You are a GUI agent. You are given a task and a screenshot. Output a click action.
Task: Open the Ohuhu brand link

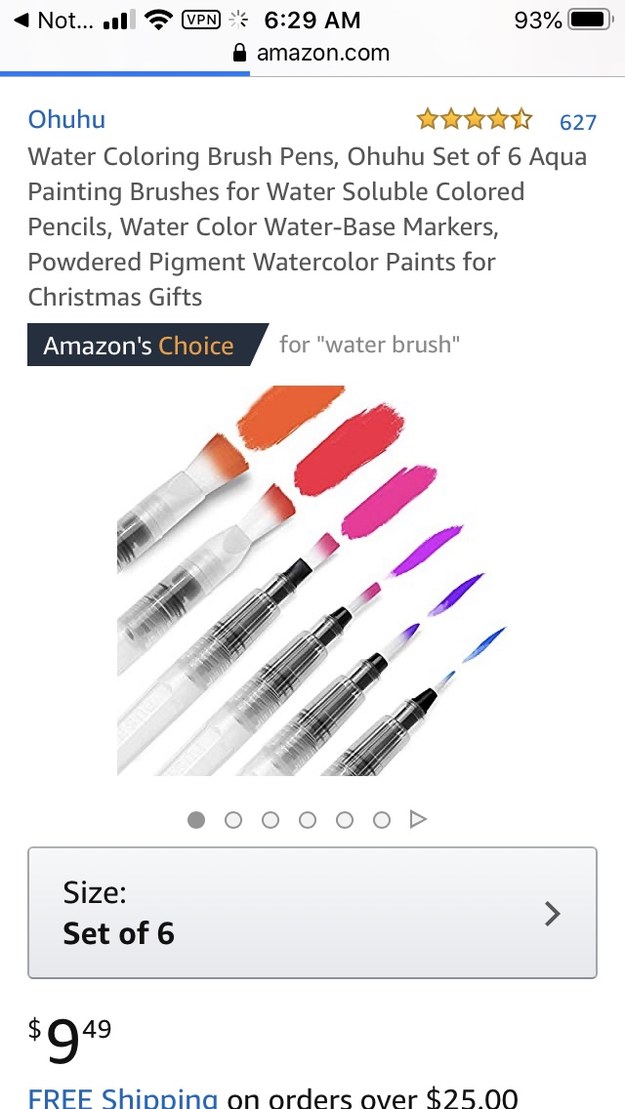[66, 120]
